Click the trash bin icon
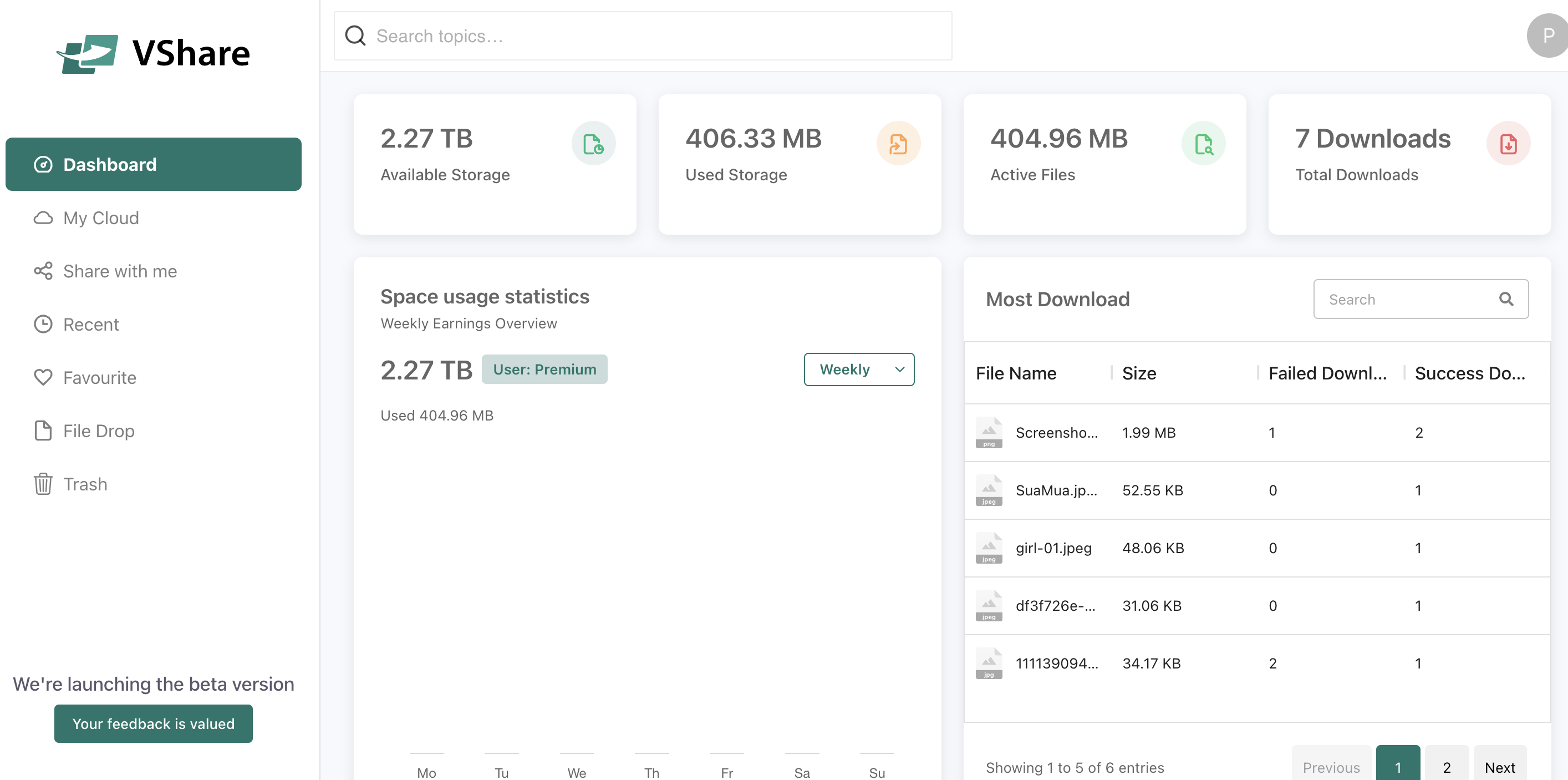 click(x=43, y=484)
